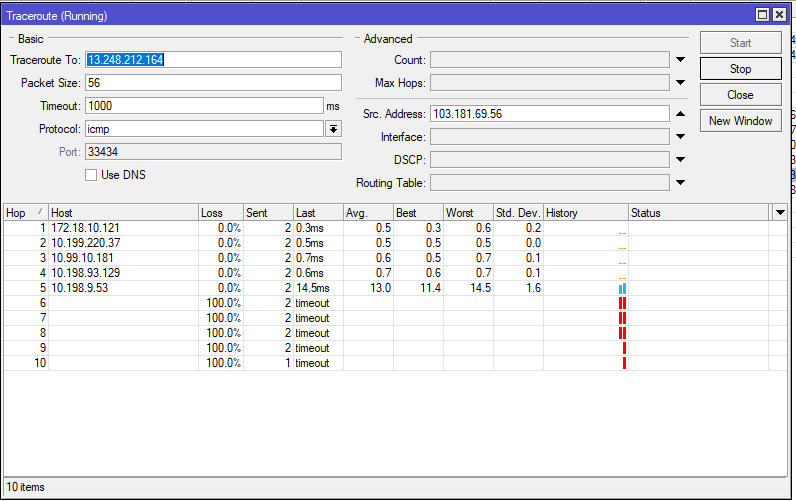This screenshot has height=501, width=796.
Task: Sort by the History column header
Action: 586,213
